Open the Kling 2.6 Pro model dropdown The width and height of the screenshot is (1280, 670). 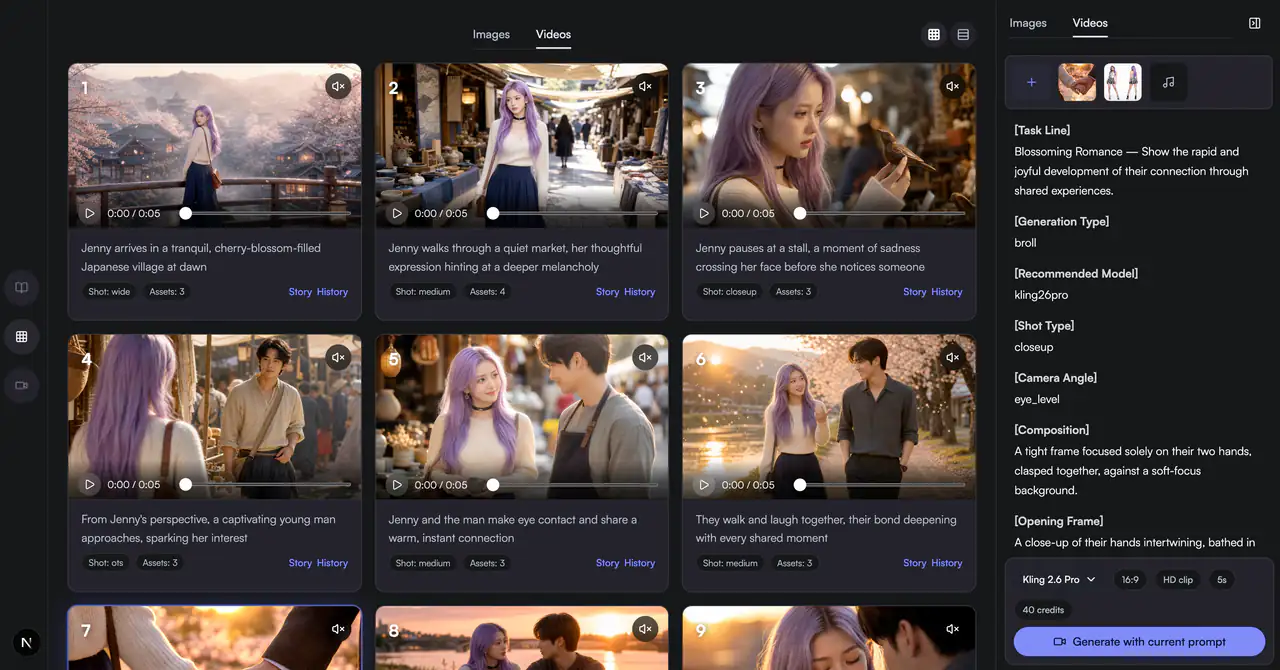click(1059, 580)
